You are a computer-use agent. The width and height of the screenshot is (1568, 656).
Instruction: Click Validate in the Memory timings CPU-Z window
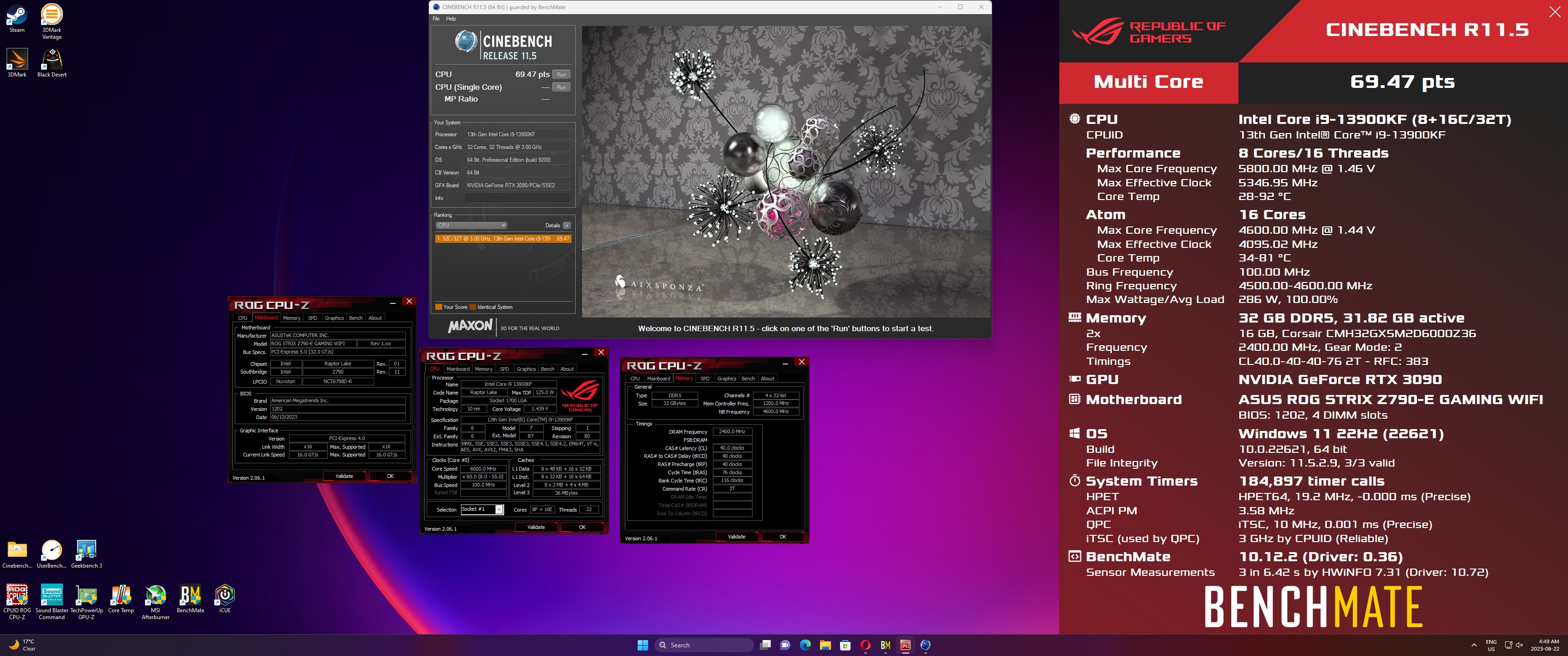click(x=737, y=537)
